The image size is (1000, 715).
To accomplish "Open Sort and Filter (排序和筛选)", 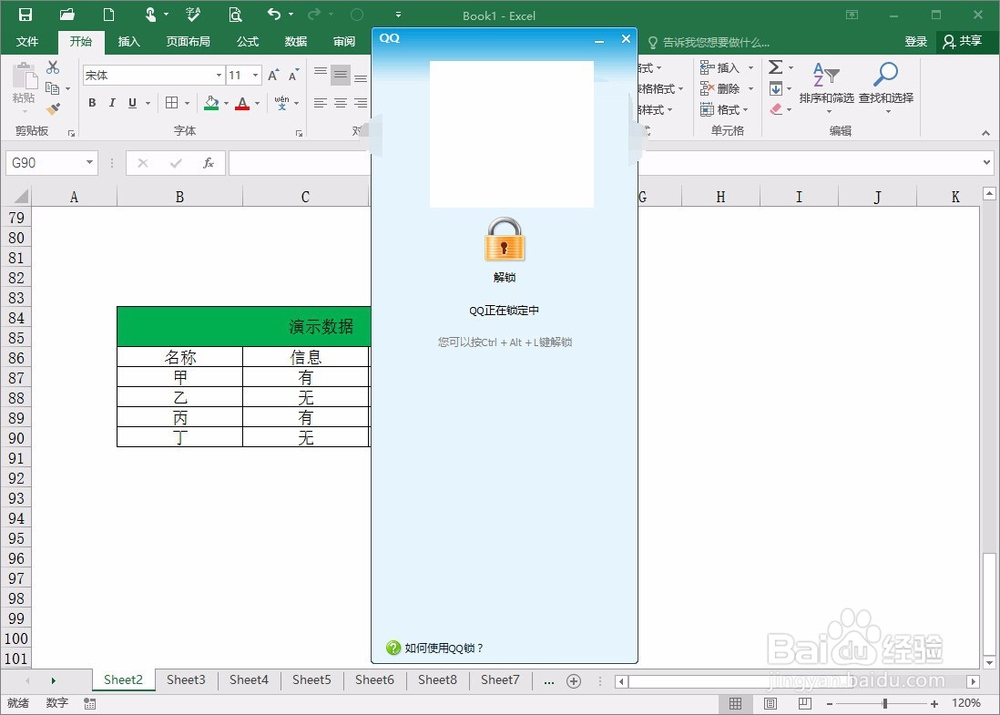I will point(827,87).
